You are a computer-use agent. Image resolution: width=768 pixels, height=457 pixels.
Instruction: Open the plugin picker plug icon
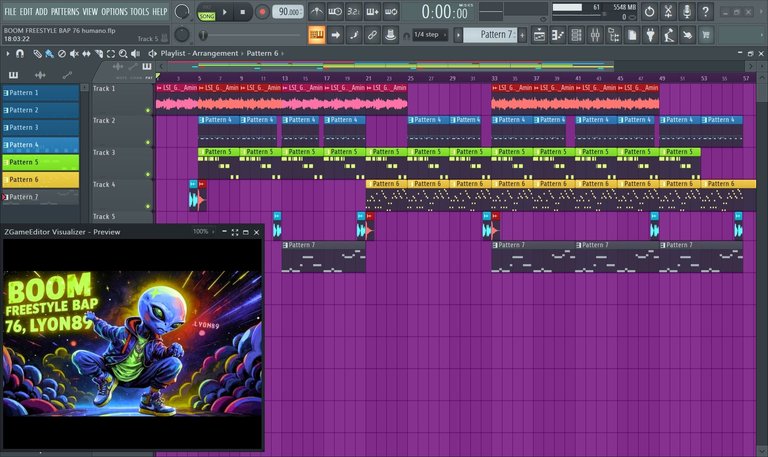650,35
